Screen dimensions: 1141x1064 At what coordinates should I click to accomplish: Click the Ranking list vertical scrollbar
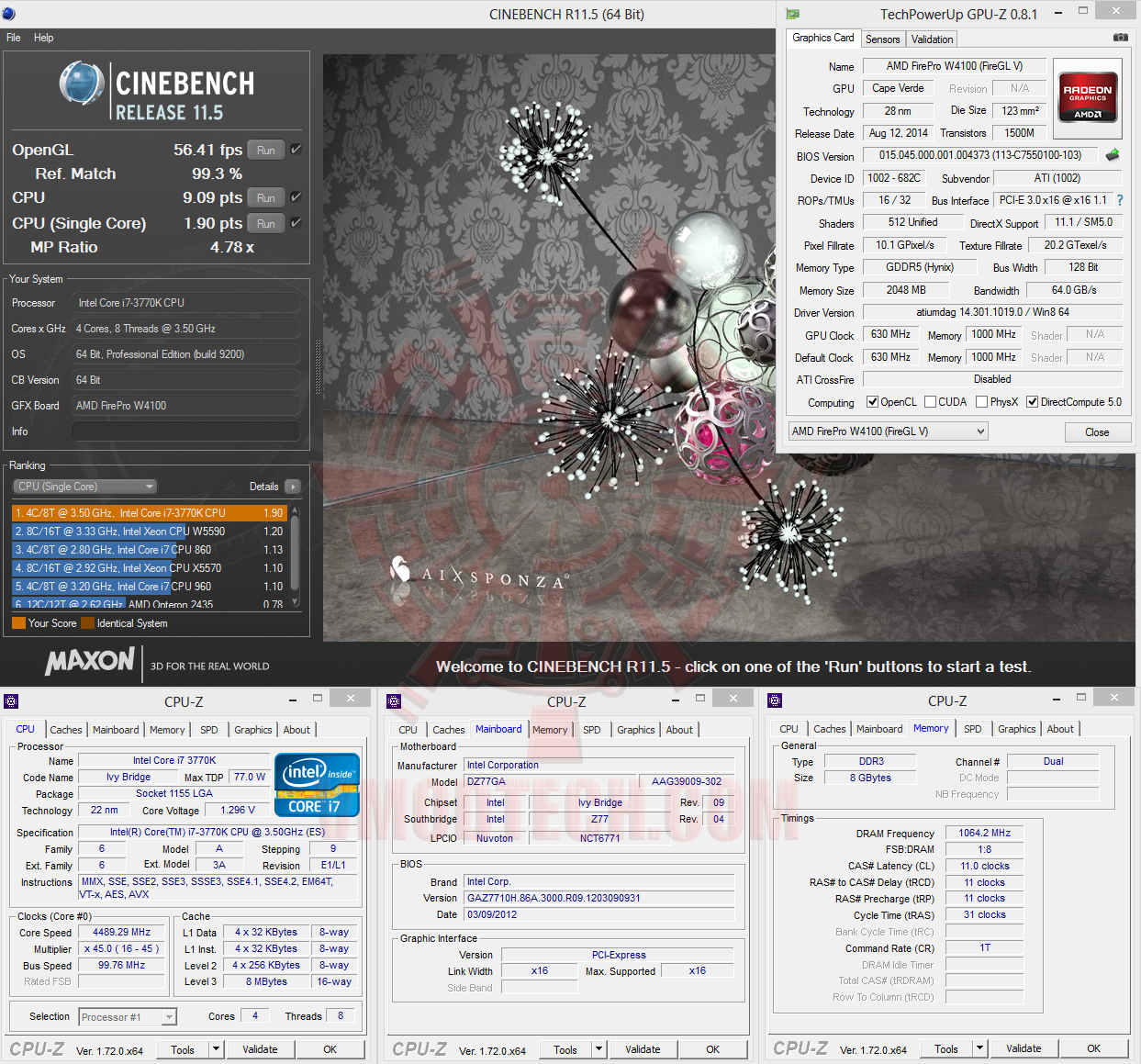pos(295,555)
